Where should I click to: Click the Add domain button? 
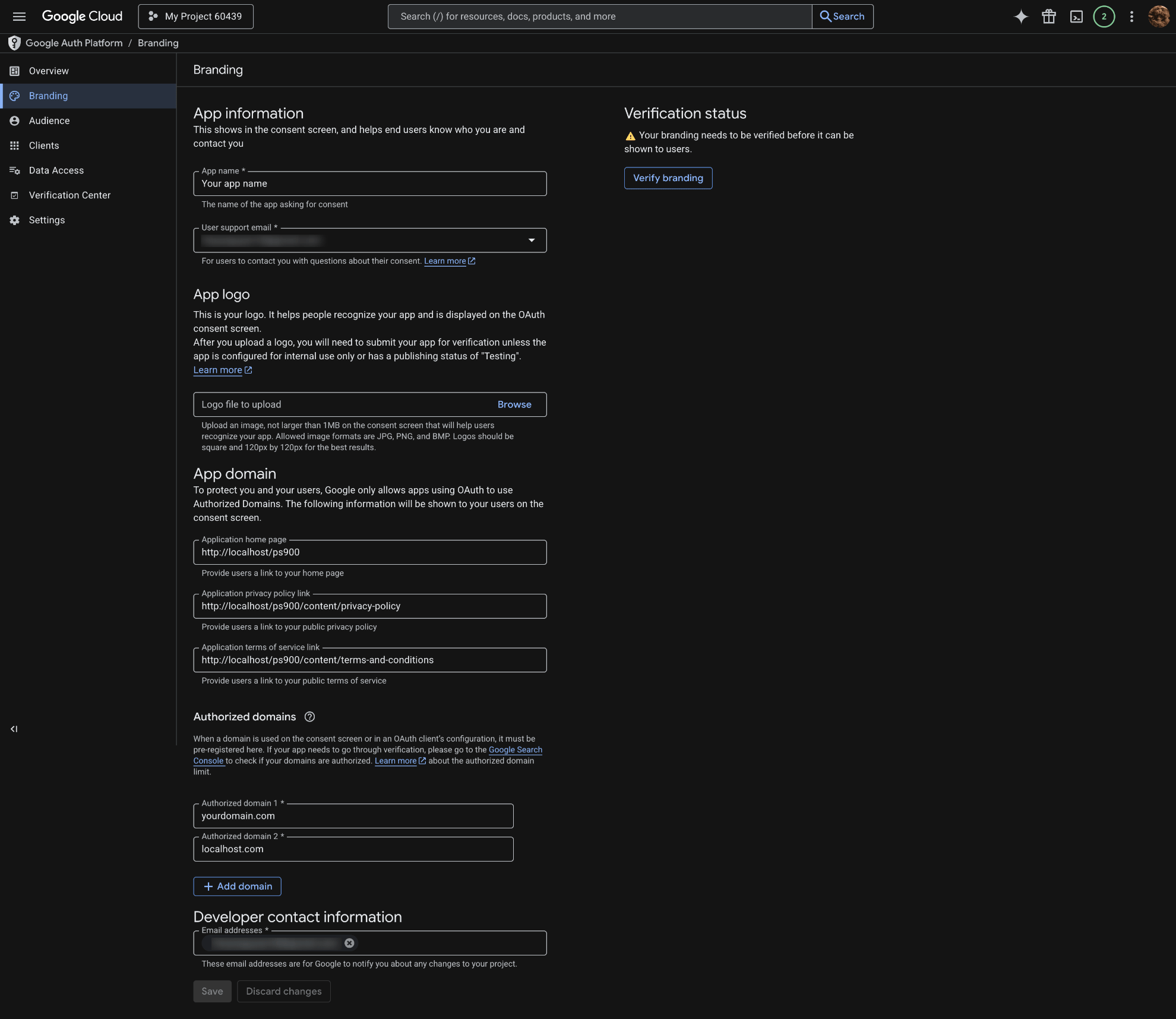[x=237, y=886]
